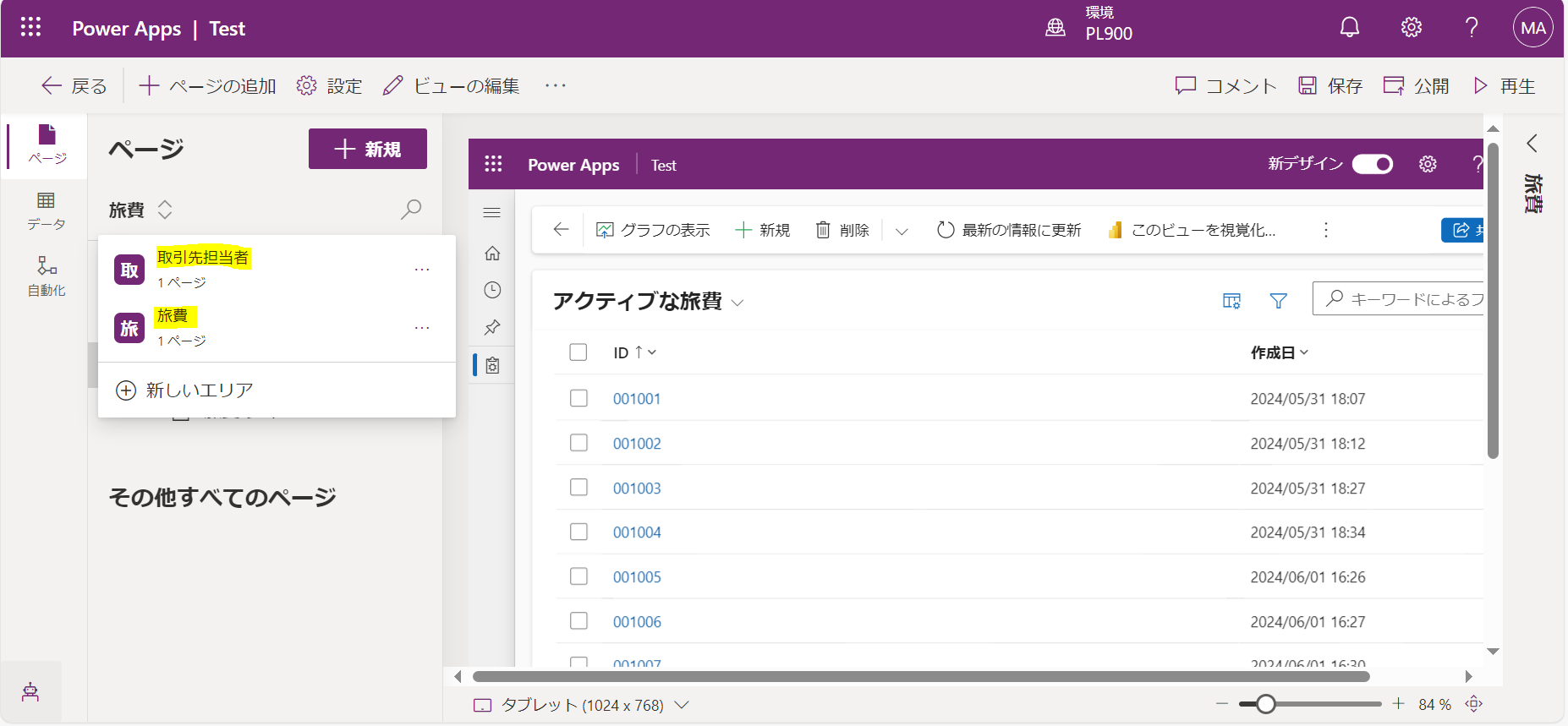Switch to the ページ tab in left rail
This screenshot has height=726, width=1568.
47,145
